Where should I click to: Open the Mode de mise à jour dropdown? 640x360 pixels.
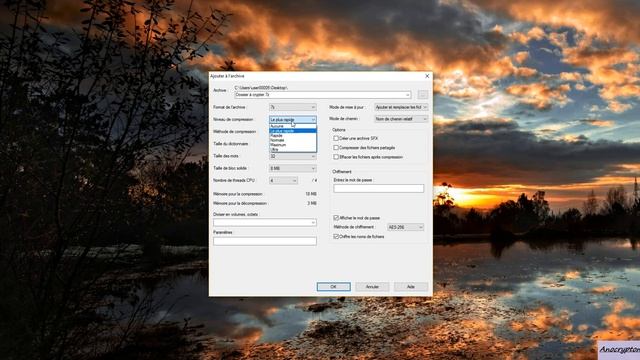click(x=401, y=107)
